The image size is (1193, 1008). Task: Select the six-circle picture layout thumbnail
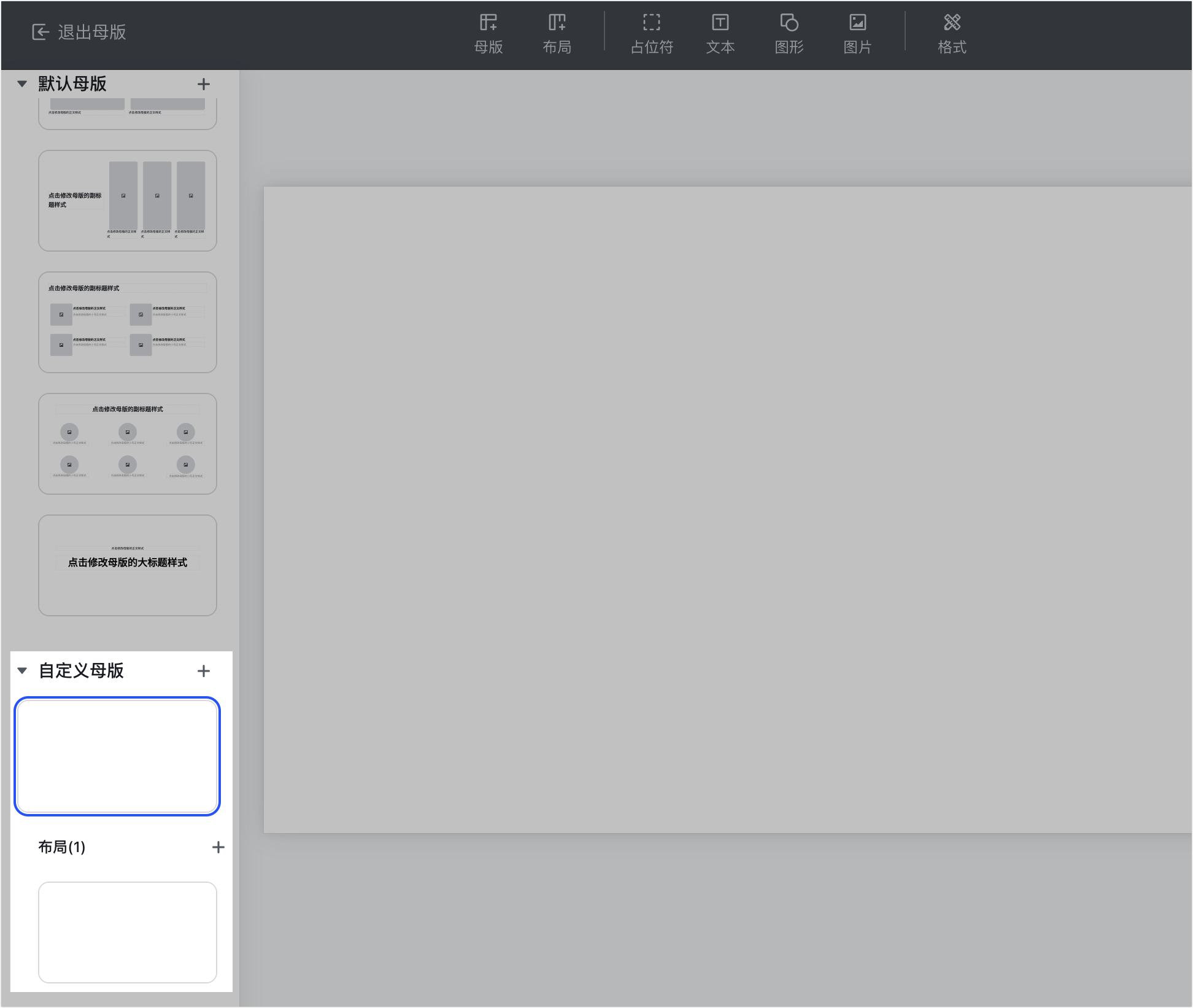[x=128, y=444]
